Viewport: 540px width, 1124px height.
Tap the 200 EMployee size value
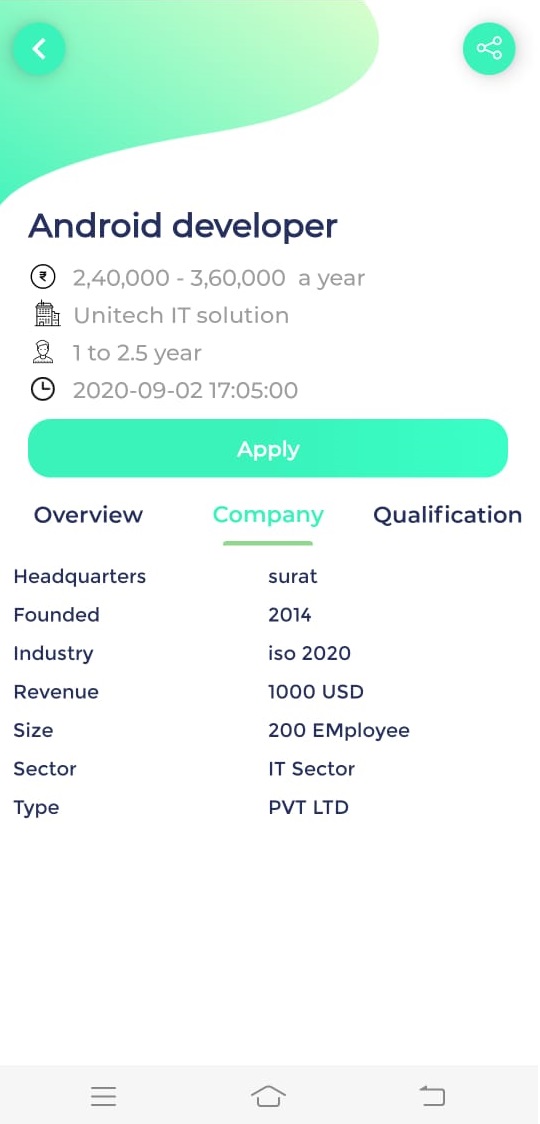[339, 730]
